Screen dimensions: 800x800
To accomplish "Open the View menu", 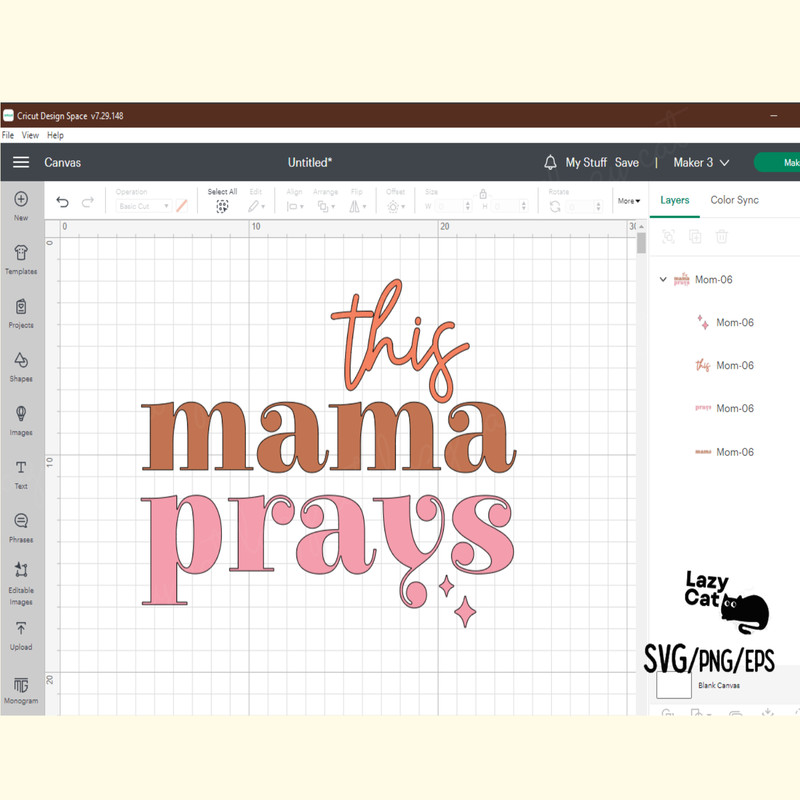I will [x=30, y=134].
